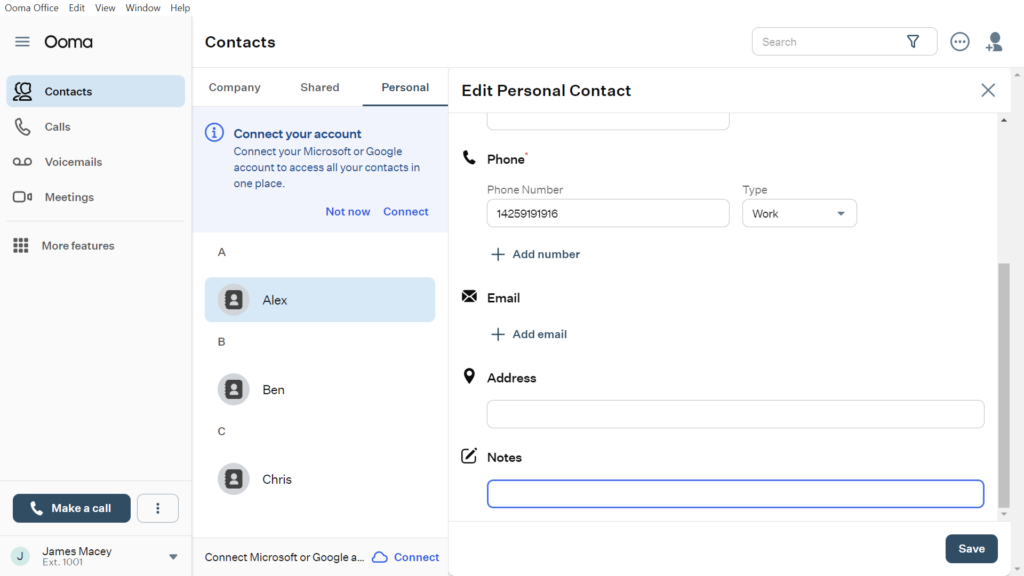
Task: Open the menu beside Make a call
Action: [x=157, y=508]
